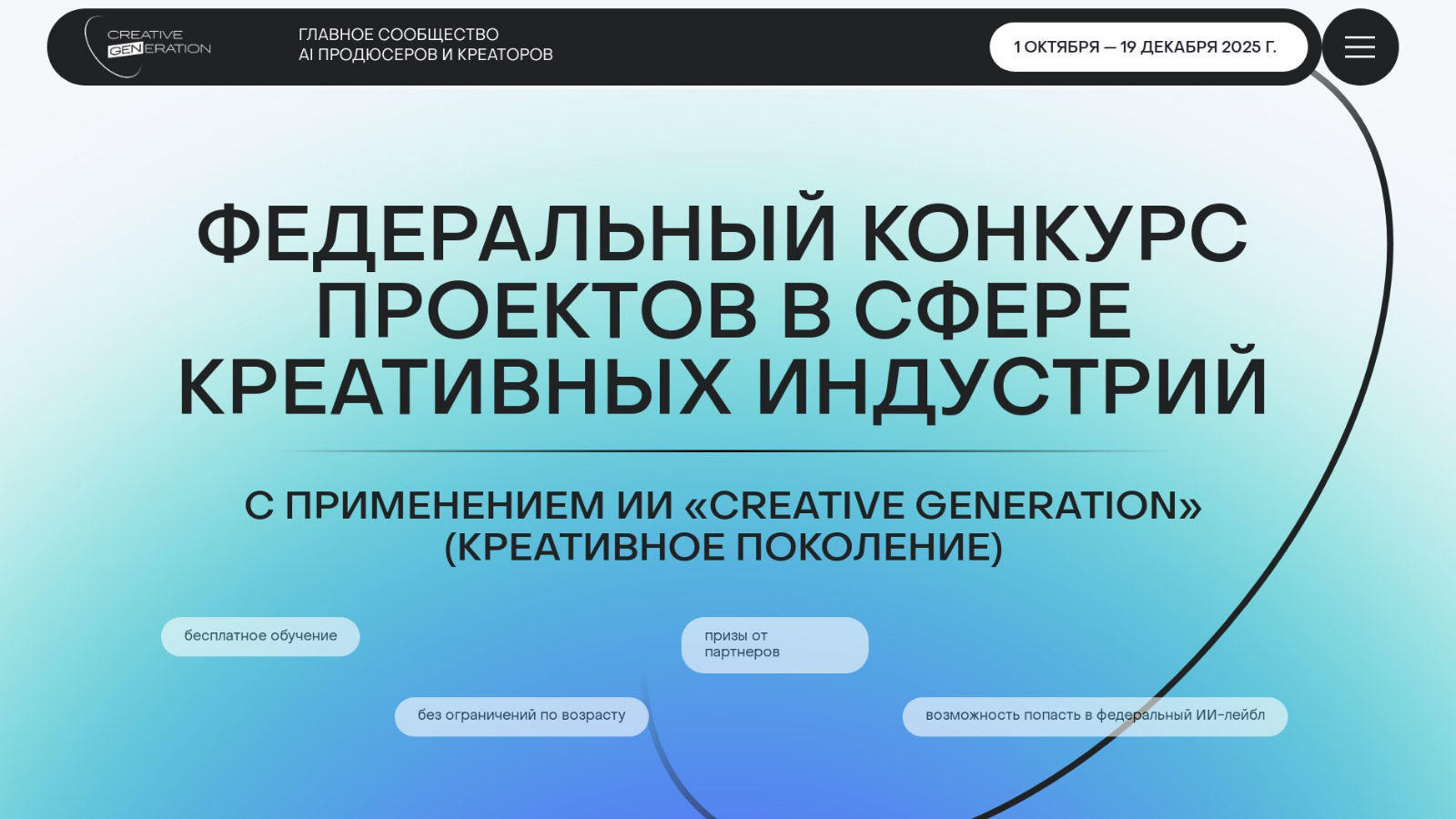1456x819 pixels.
Task: Click the word CREATIVE in the logo
Action: pos(145,35)
